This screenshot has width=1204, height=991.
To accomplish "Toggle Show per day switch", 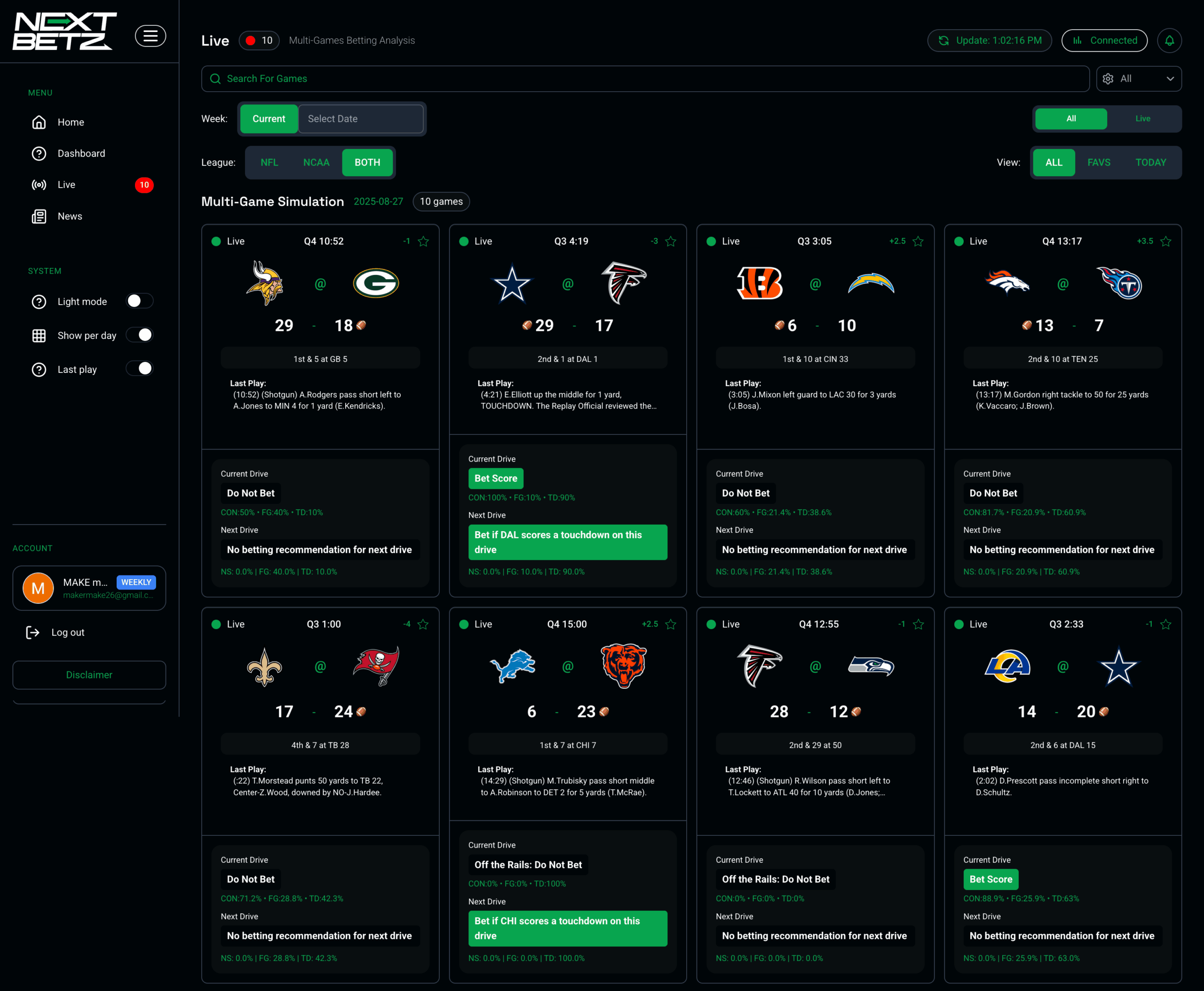I will (x=139, y=335).
